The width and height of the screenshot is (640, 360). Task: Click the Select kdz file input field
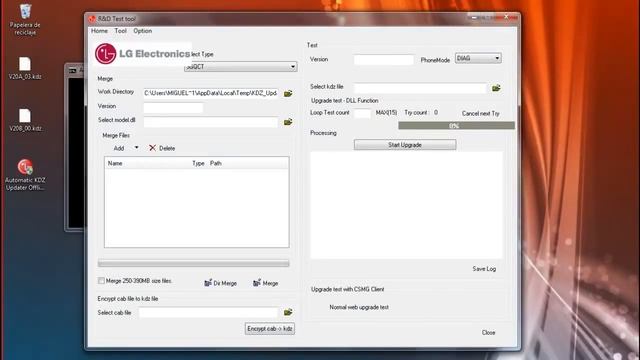[x=420, y=88]
